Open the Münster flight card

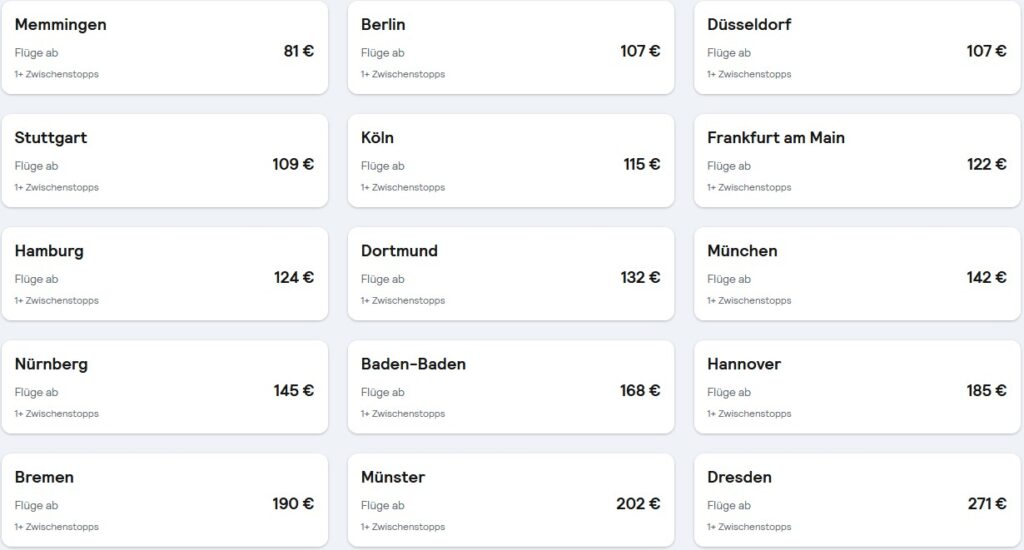(x=510, y=500)
